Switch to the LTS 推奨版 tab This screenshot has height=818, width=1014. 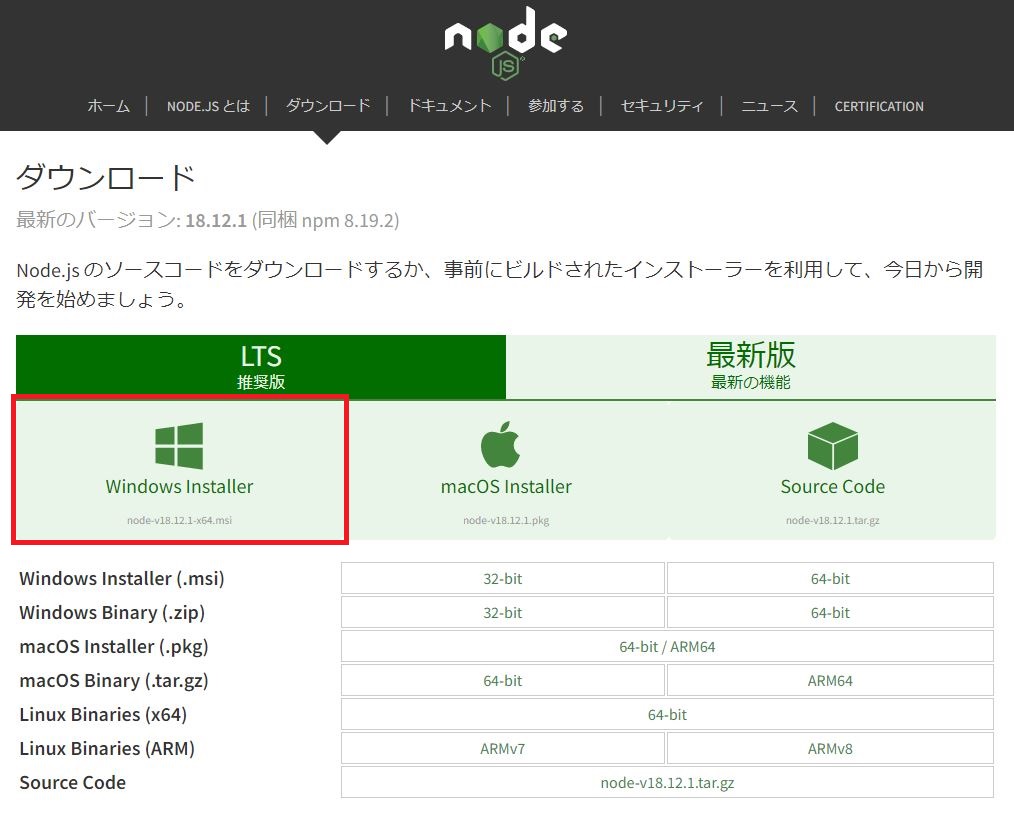click(260, 365)
